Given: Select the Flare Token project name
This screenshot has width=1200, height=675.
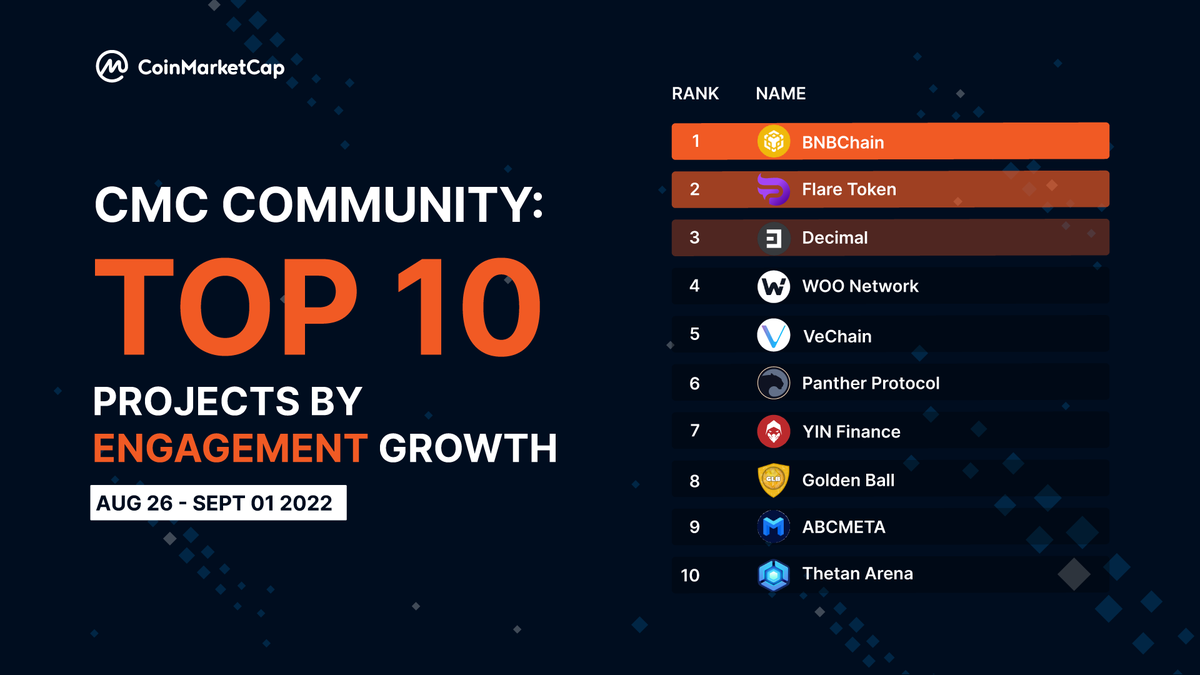Looking at the screenshot, I should tap(849, 189).
